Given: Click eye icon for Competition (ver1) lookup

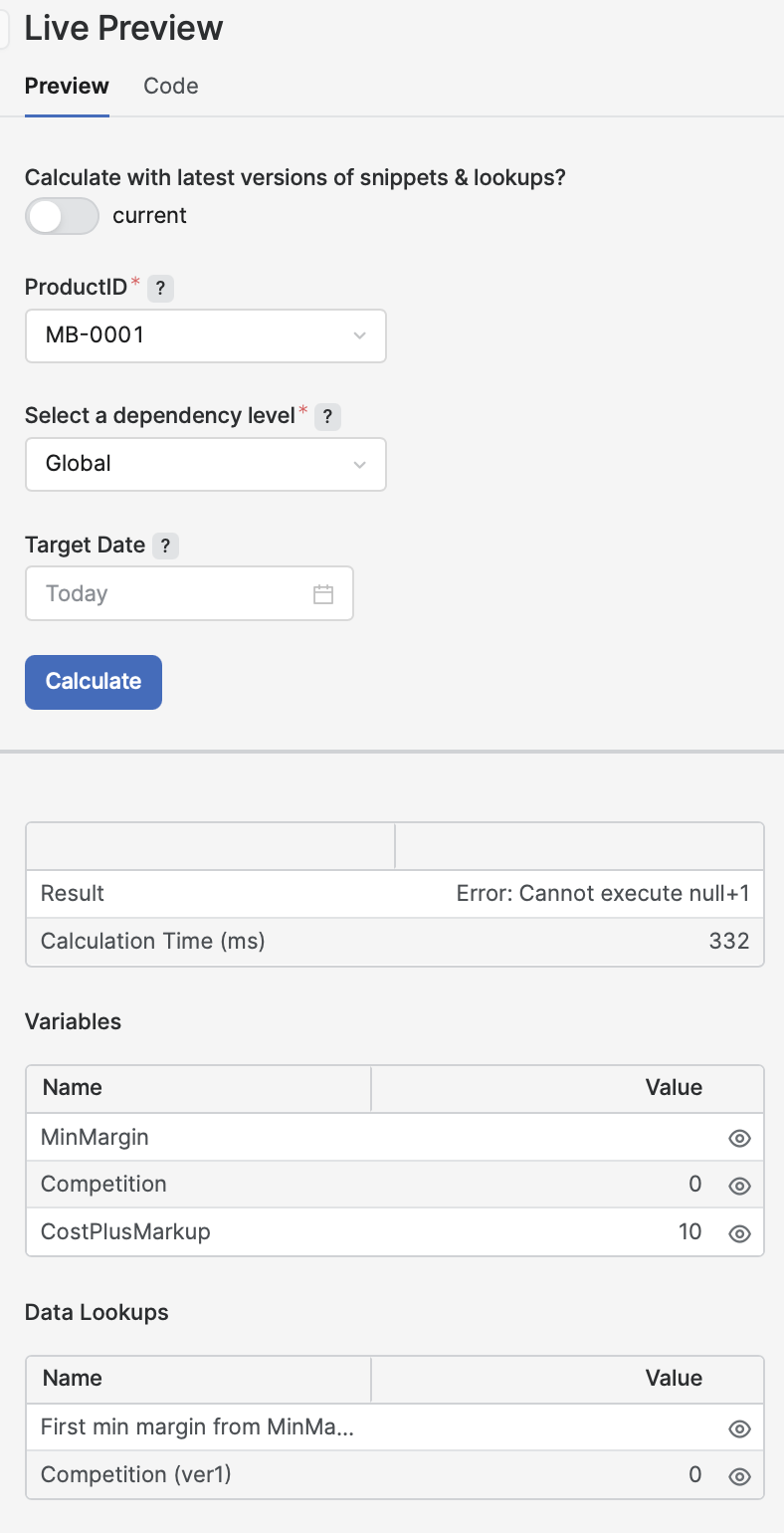Looking at the screenshot, I should [x=739, y=1476].
